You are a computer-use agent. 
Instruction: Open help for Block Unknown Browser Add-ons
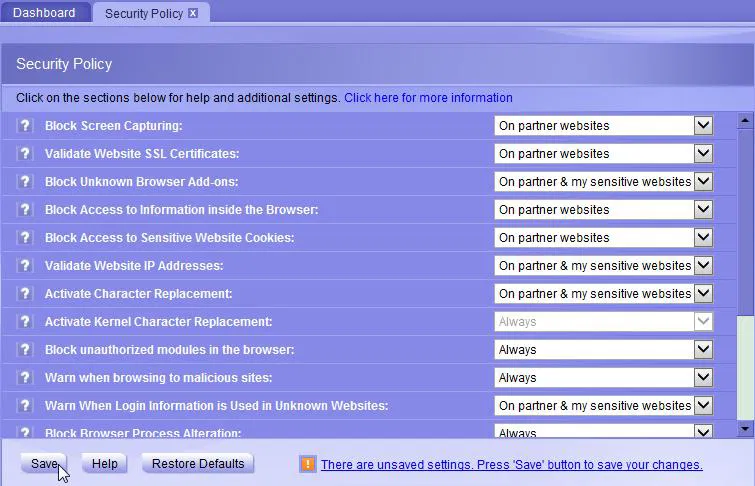(x=25, y=182)
